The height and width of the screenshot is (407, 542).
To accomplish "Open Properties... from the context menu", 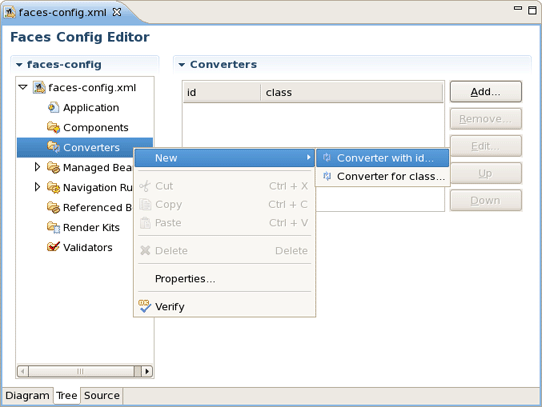I will (x=224, y=278).
